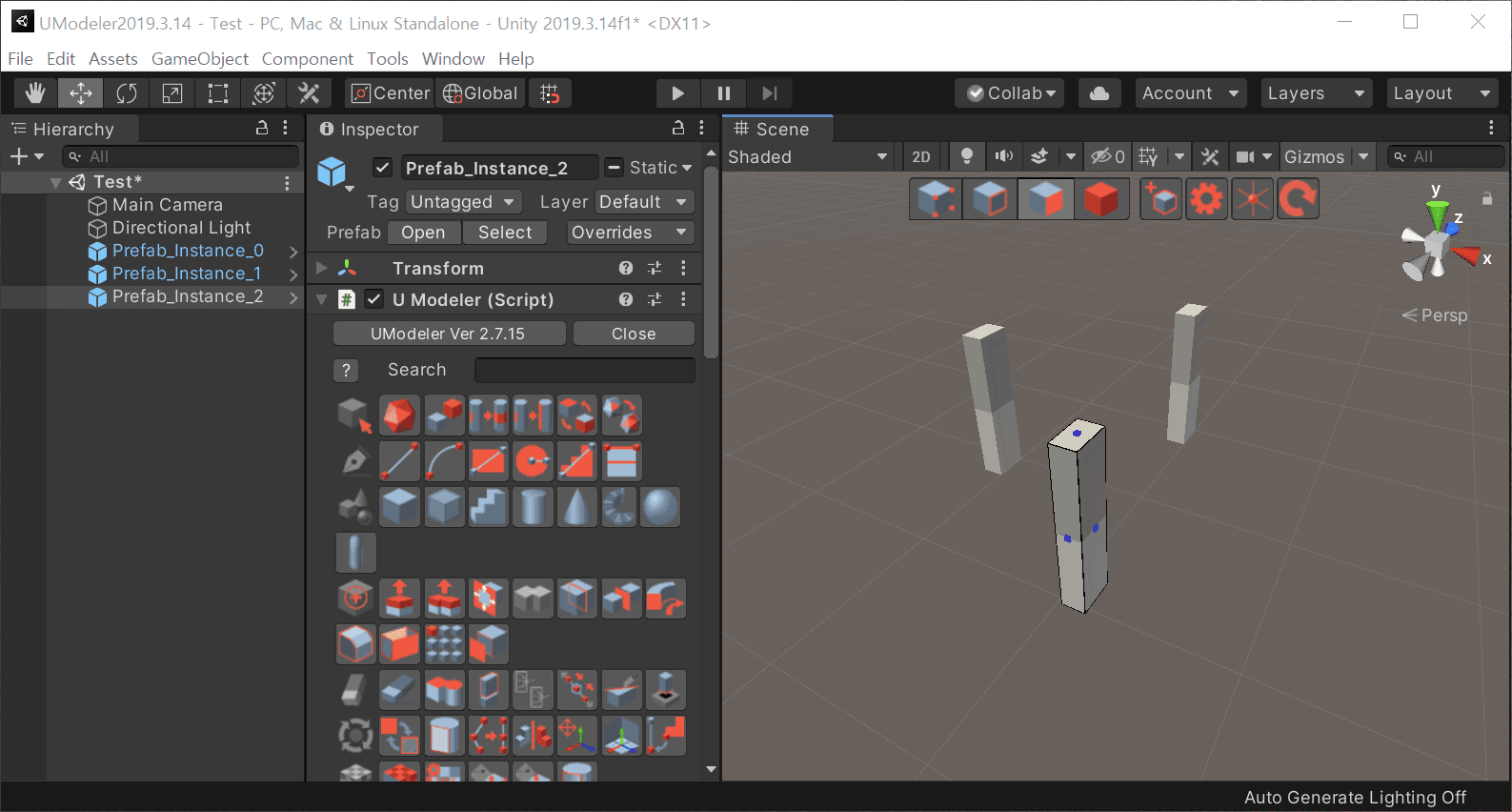Select the Scale tool in the toolbar
This screenshot has width=1512, height=812.
[x=172, y=93]
